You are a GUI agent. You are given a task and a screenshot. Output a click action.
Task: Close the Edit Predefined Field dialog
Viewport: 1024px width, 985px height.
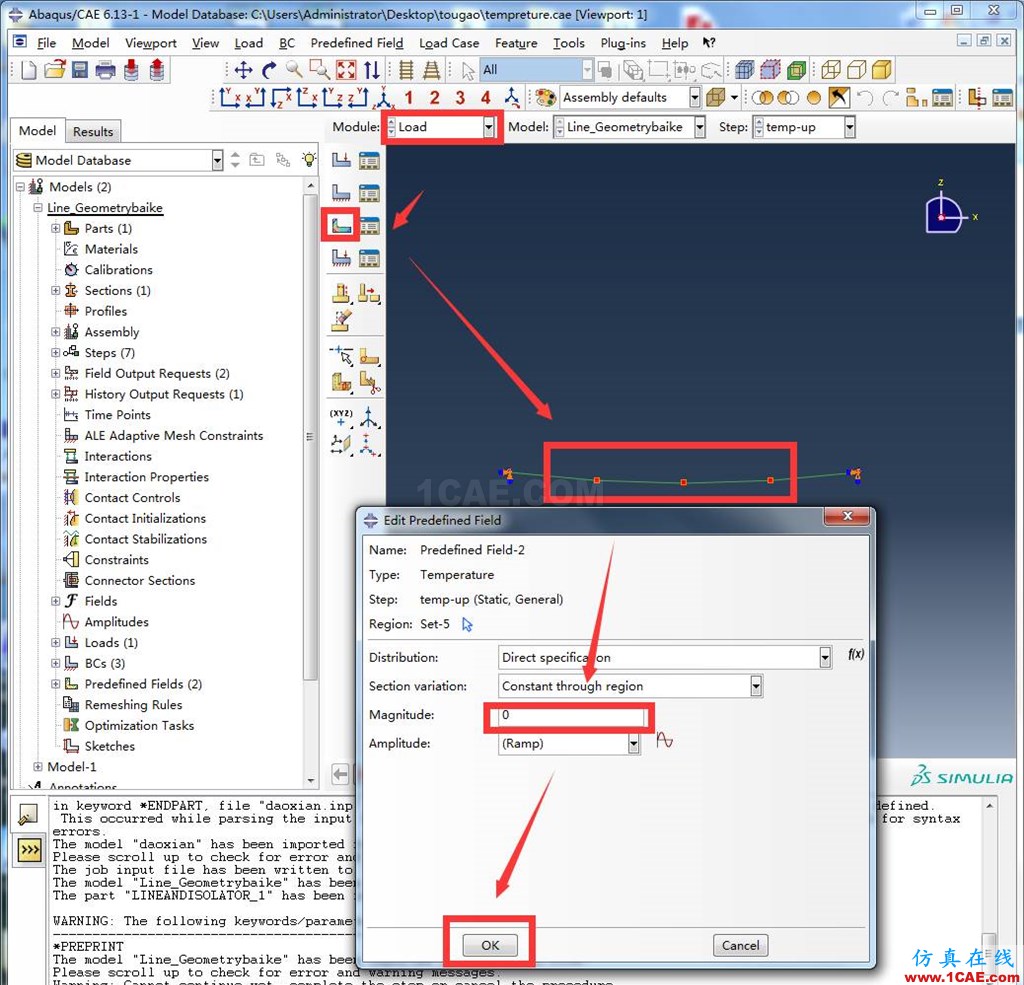click(847, 516)
